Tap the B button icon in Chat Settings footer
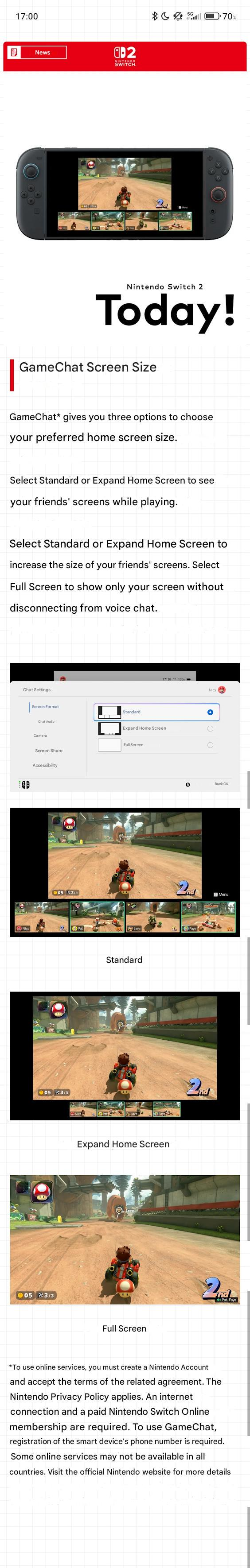 pos(188,785)
